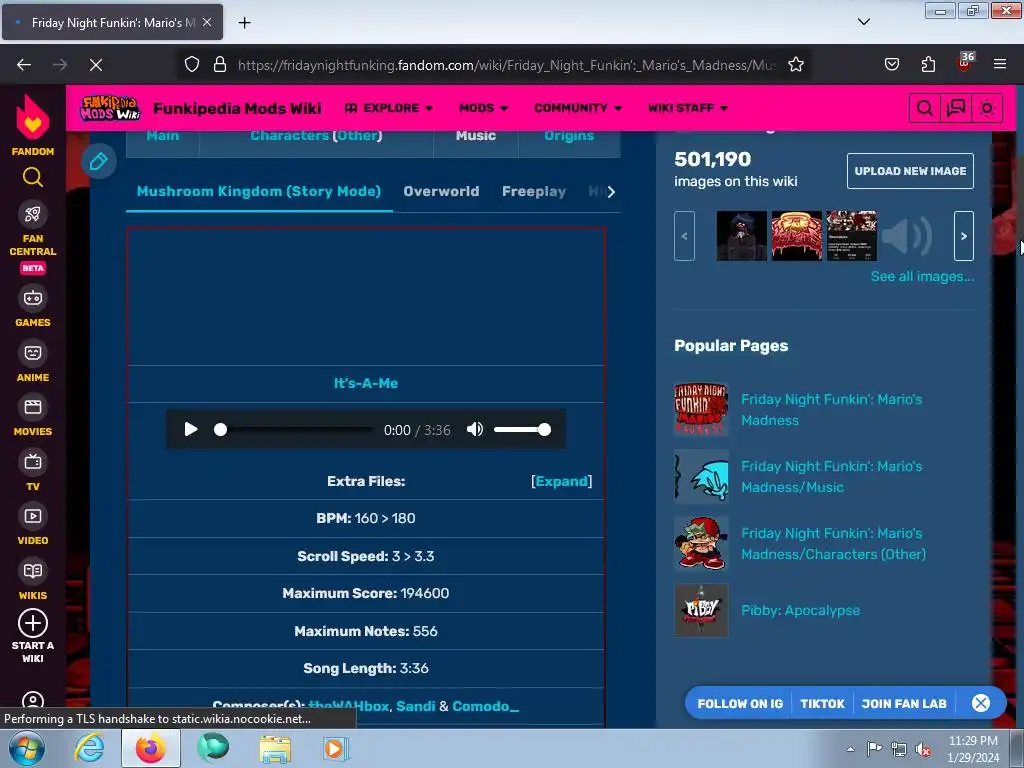1024x768 pixels.
Task: Select Mushroom Kingdom (Story Mode) tab
Action: coord(259,191)
